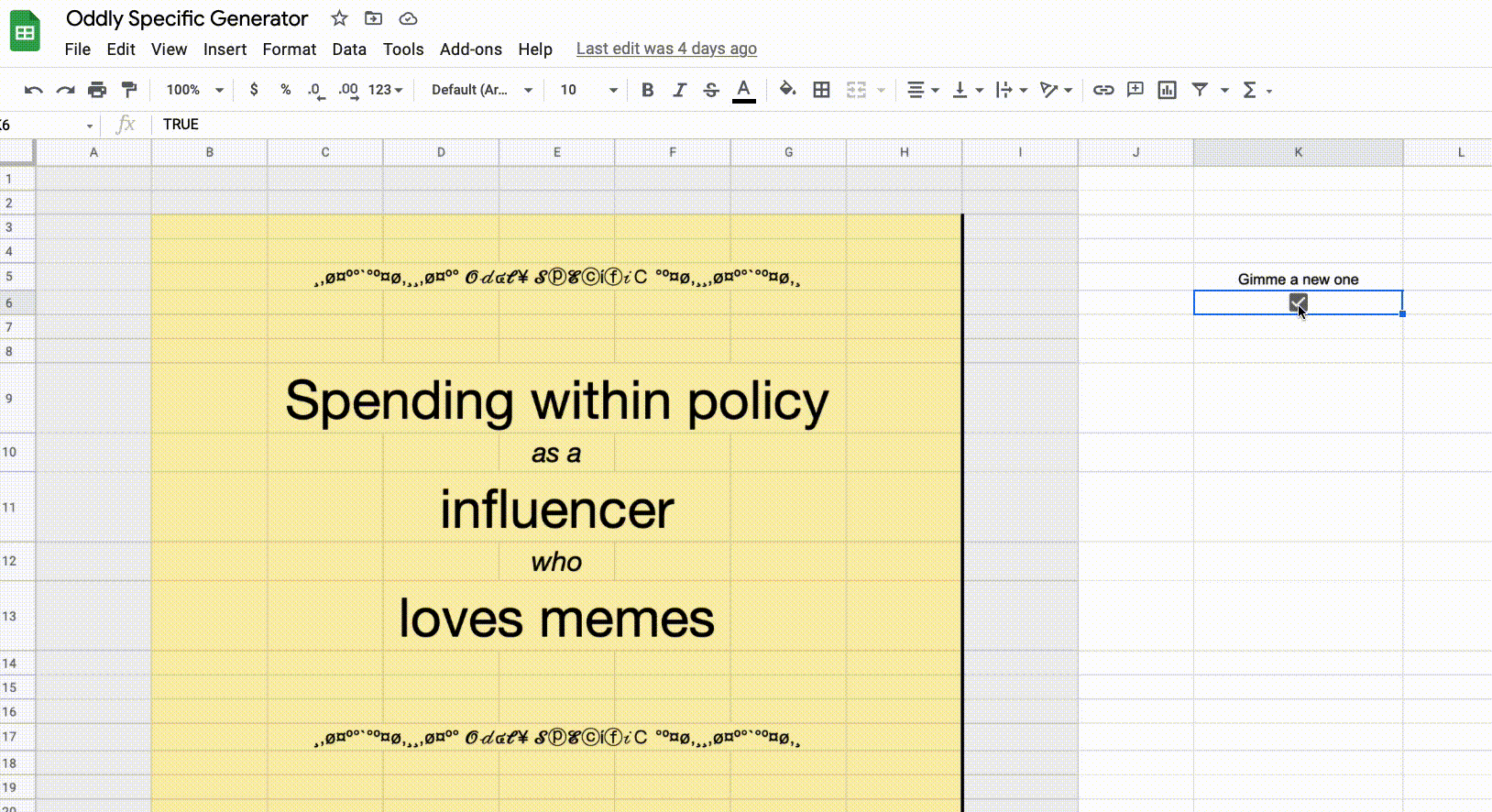Click the move to folder icon
1492x812 pixels.
coord(373,18)
